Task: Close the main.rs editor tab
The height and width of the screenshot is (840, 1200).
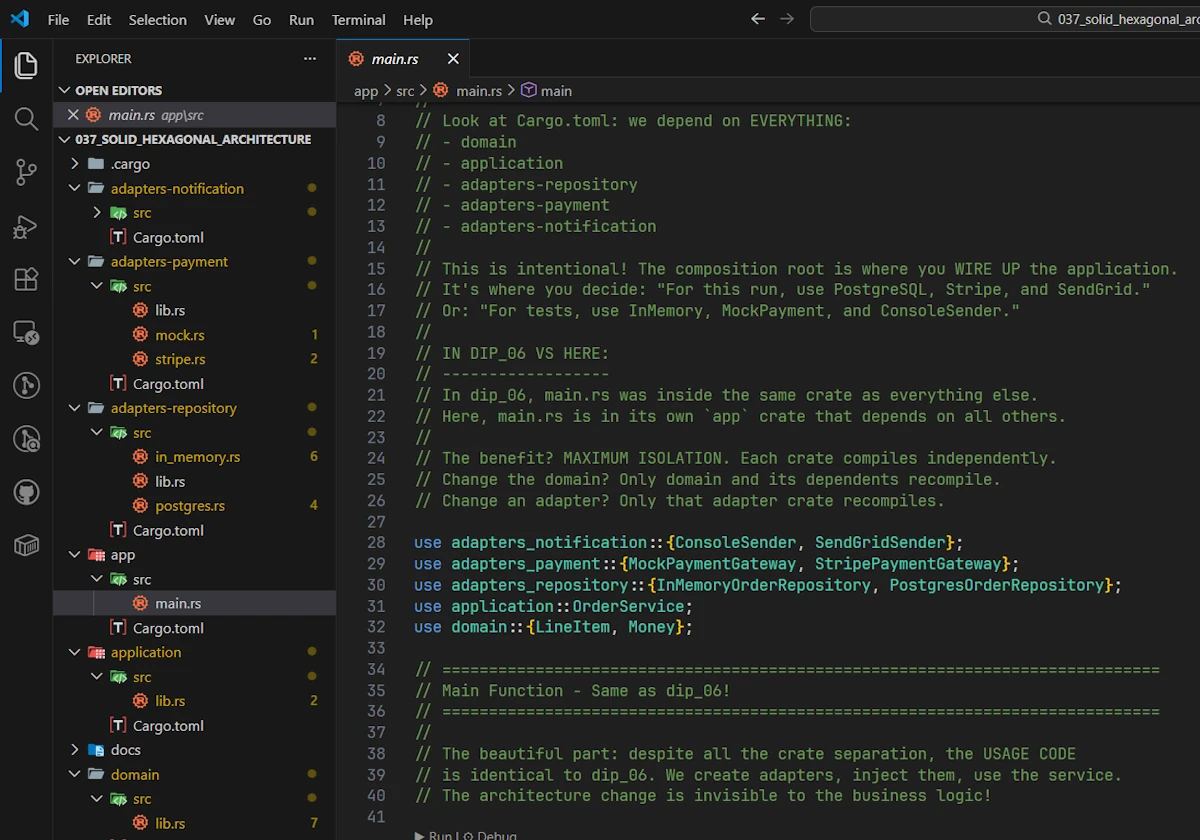Action: (453, 59)
